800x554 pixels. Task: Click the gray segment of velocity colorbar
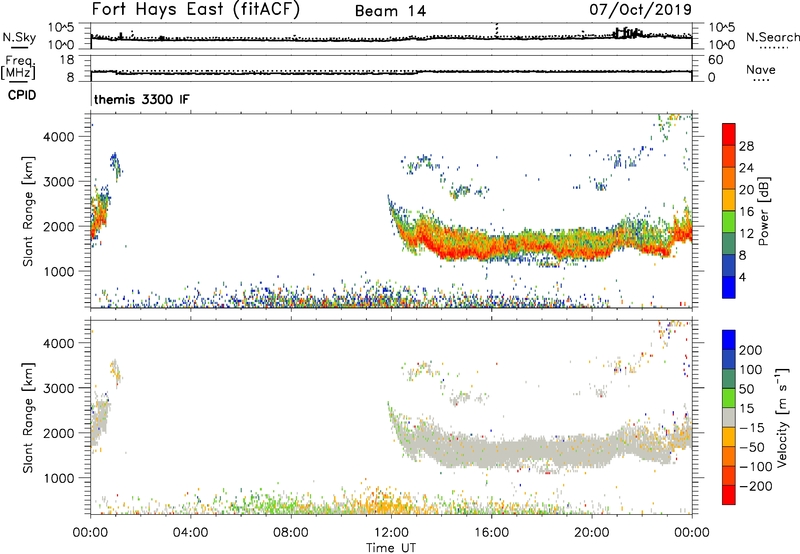(x=729, y=418)
